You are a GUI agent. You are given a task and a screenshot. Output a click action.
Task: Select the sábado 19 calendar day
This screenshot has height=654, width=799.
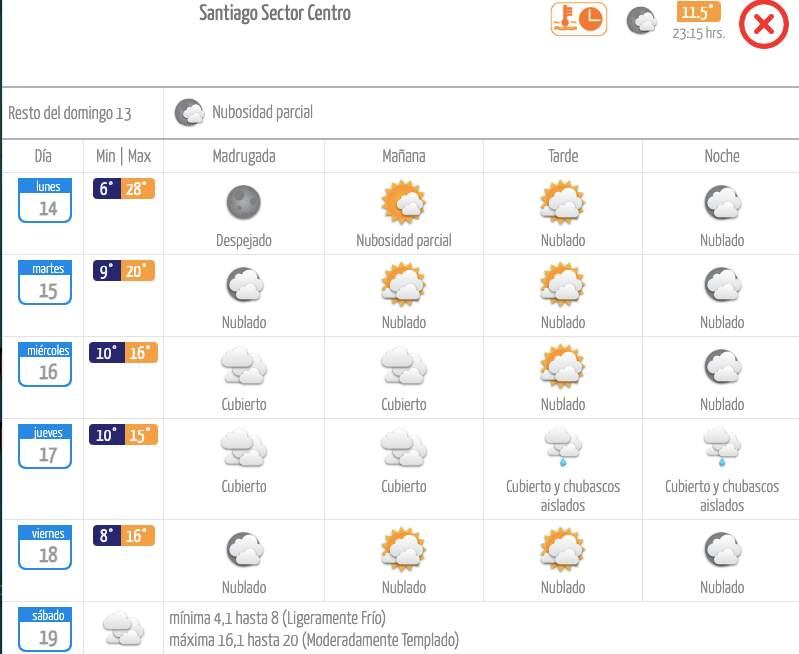[47, 630]
